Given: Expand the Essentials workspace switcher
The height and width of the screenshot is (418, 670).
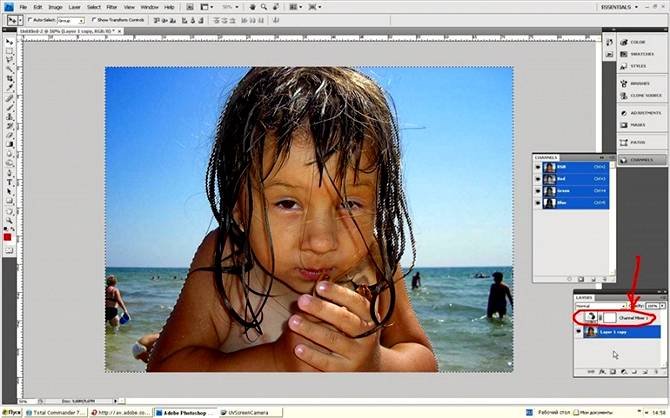Looking at the screenshot, I should click(x=627, y=7).
